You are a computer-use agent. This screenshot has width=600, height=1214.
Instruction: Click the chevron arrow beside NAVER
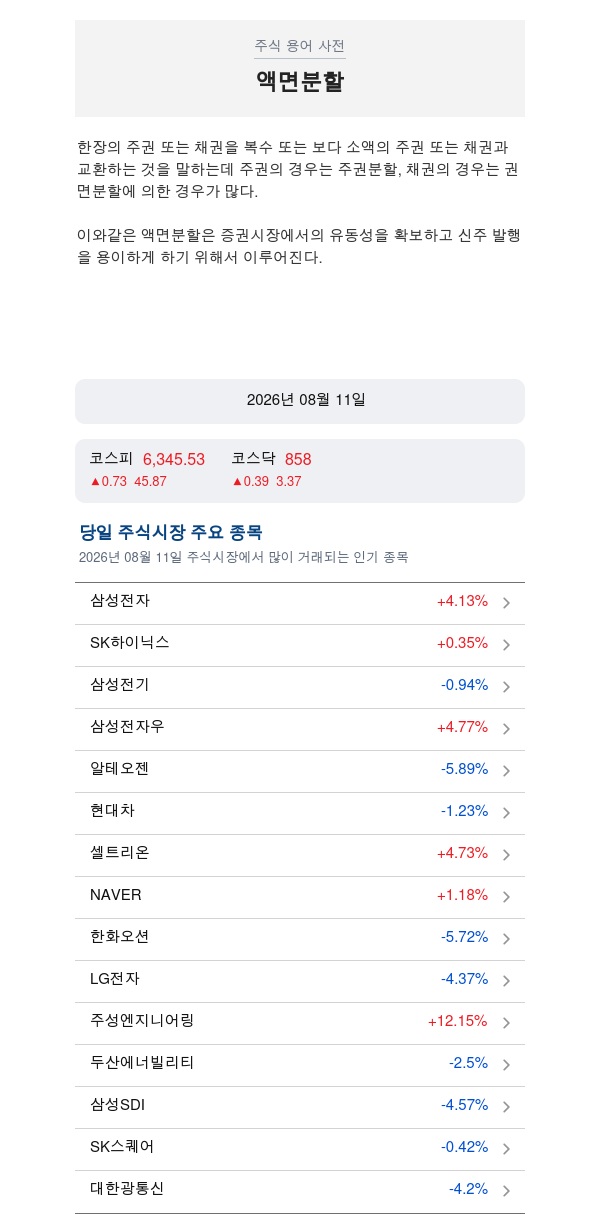(x=506, y=897)
